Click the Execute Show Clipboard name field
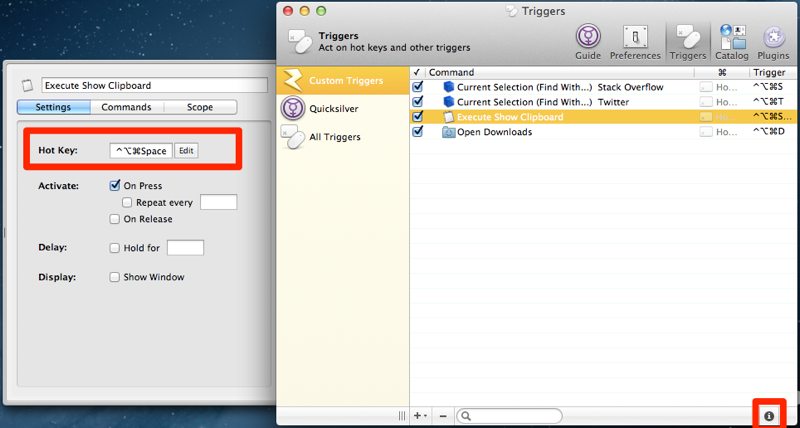 [x=155, y=85]
